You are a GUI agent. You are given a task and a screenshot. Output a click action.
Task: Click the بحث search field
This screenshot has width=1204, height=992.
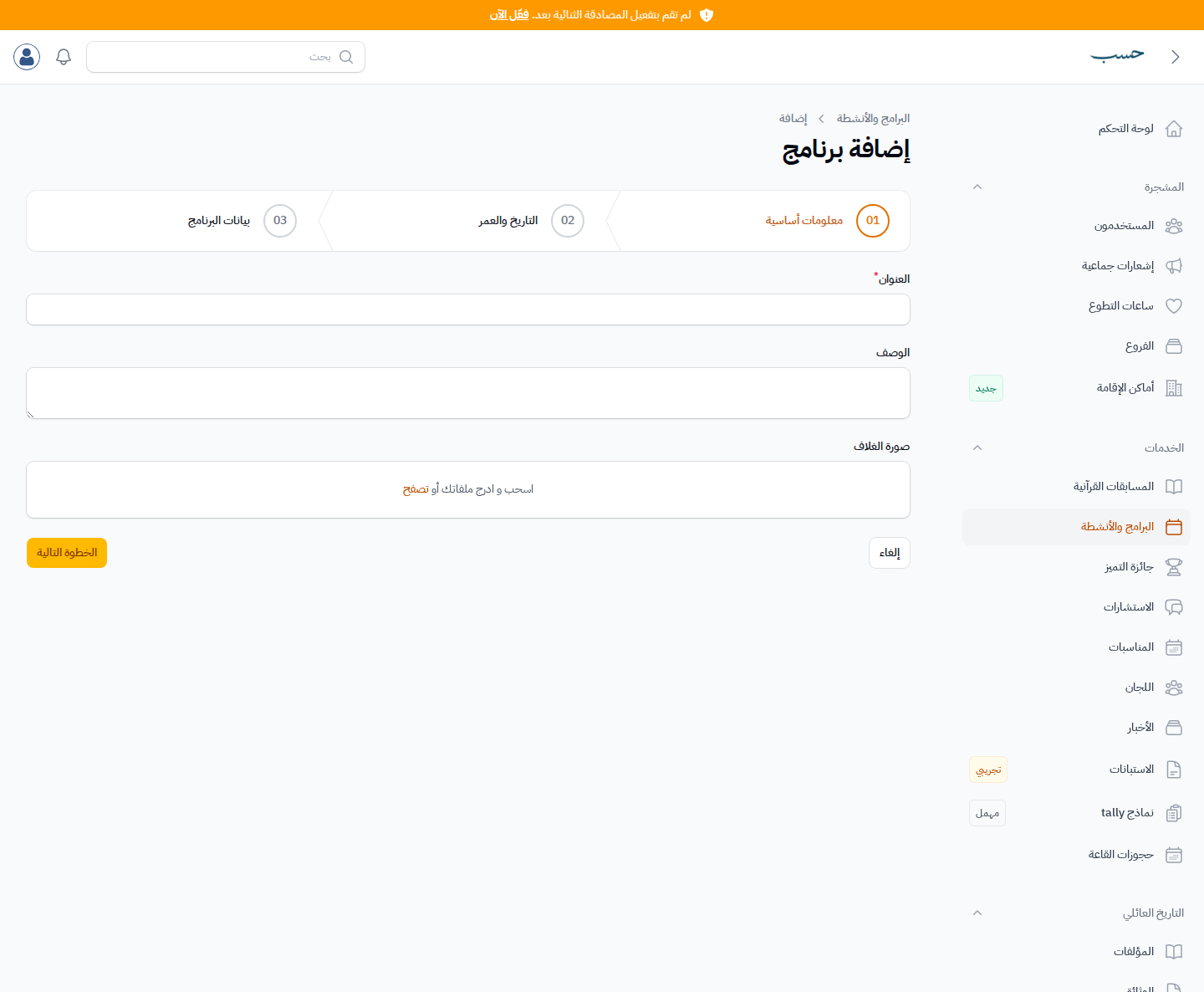(226, 57)
